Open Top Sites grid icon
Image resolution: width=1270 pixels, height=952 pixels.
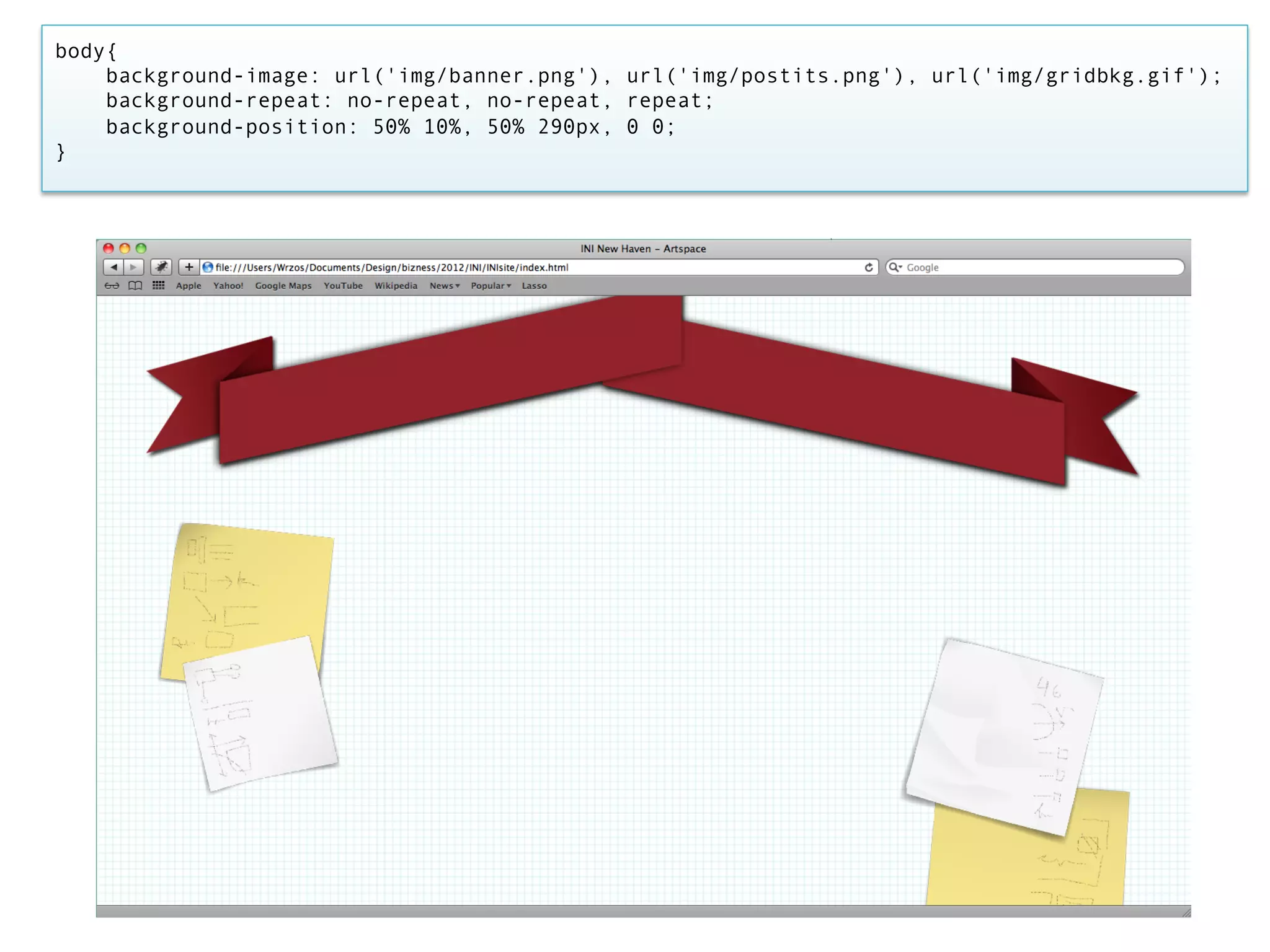pyautogui.click(x=159, y=286)
